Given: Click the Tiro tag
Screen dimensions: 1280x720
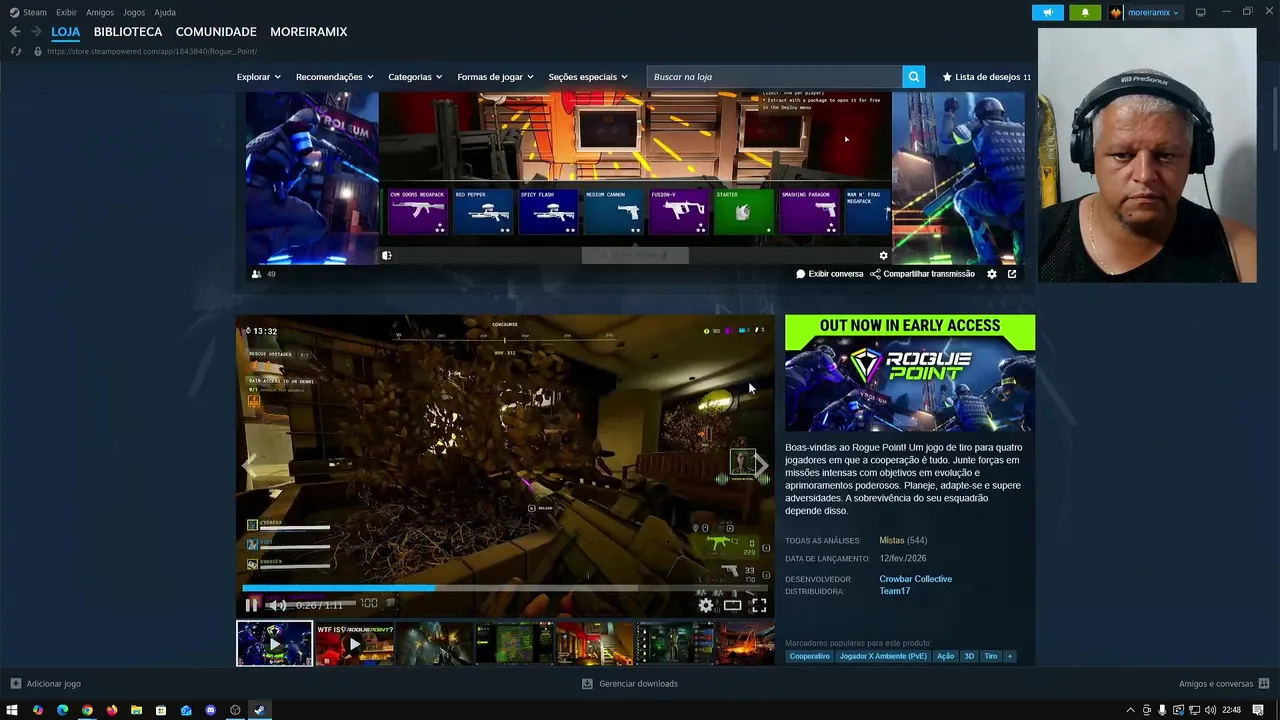Looking at the screenshot, I should click(991, 656).
